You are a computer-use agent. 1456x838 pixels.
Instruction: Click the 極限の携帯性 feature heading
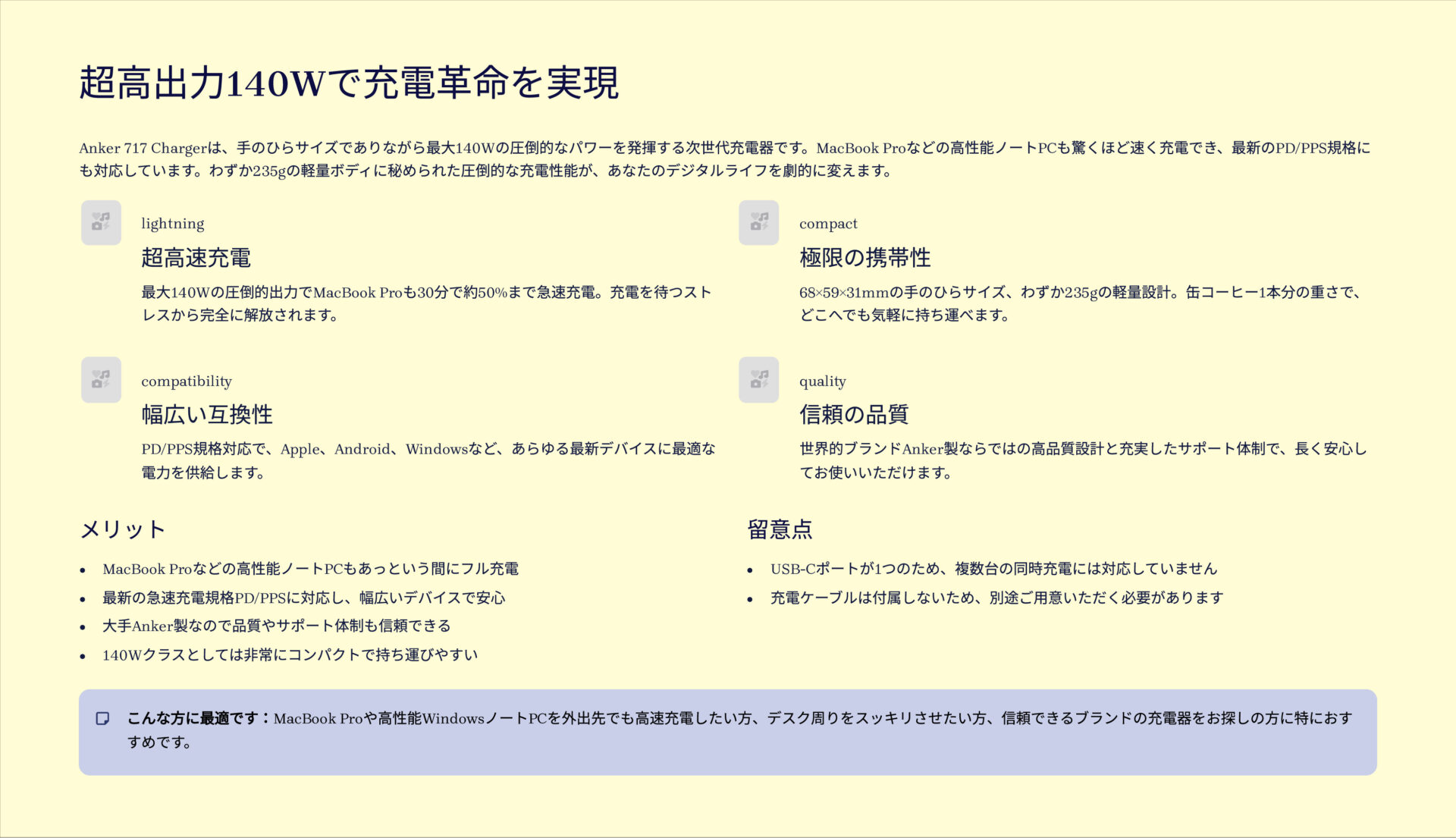click(864, 258)
